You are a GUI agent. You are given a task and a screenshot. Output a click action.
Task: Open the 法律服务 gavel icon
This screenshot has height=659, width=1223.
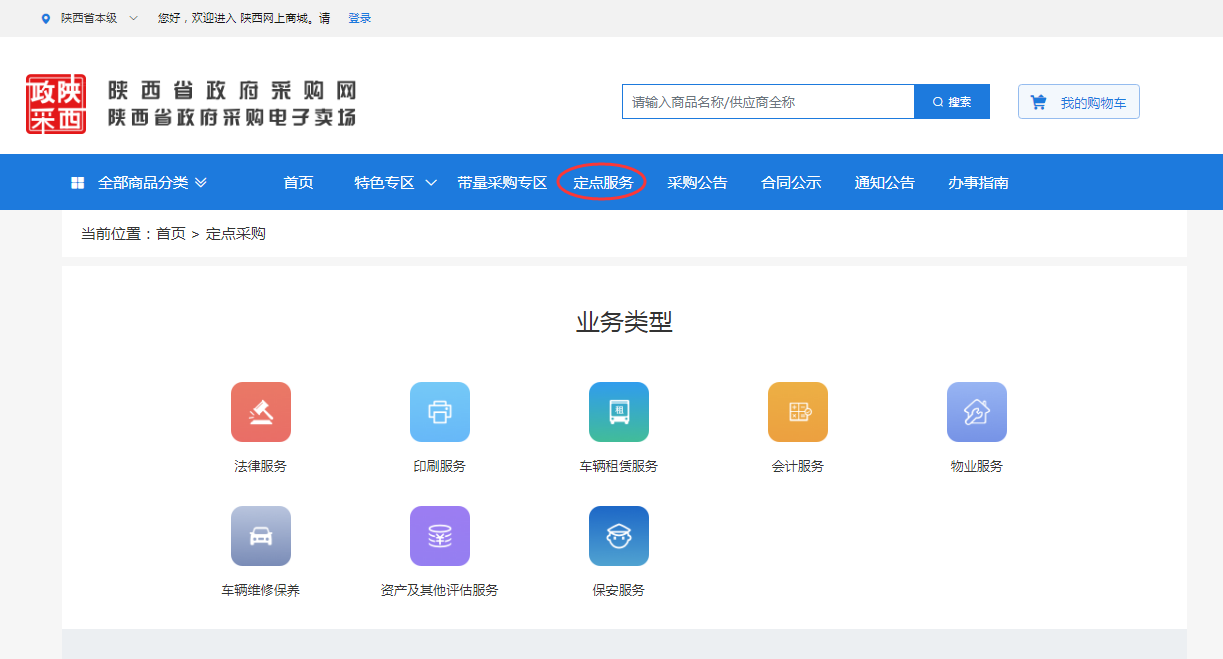coord(261,412)
